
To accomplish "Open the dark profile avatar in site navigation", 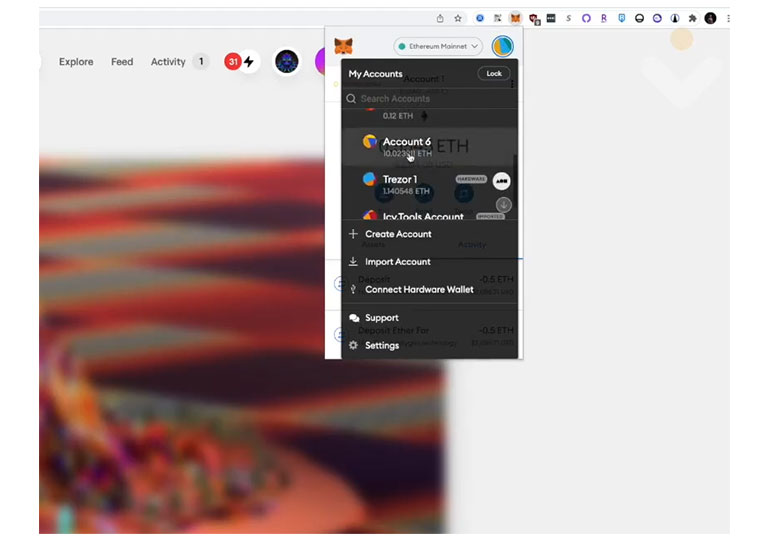I will (287, 62).
